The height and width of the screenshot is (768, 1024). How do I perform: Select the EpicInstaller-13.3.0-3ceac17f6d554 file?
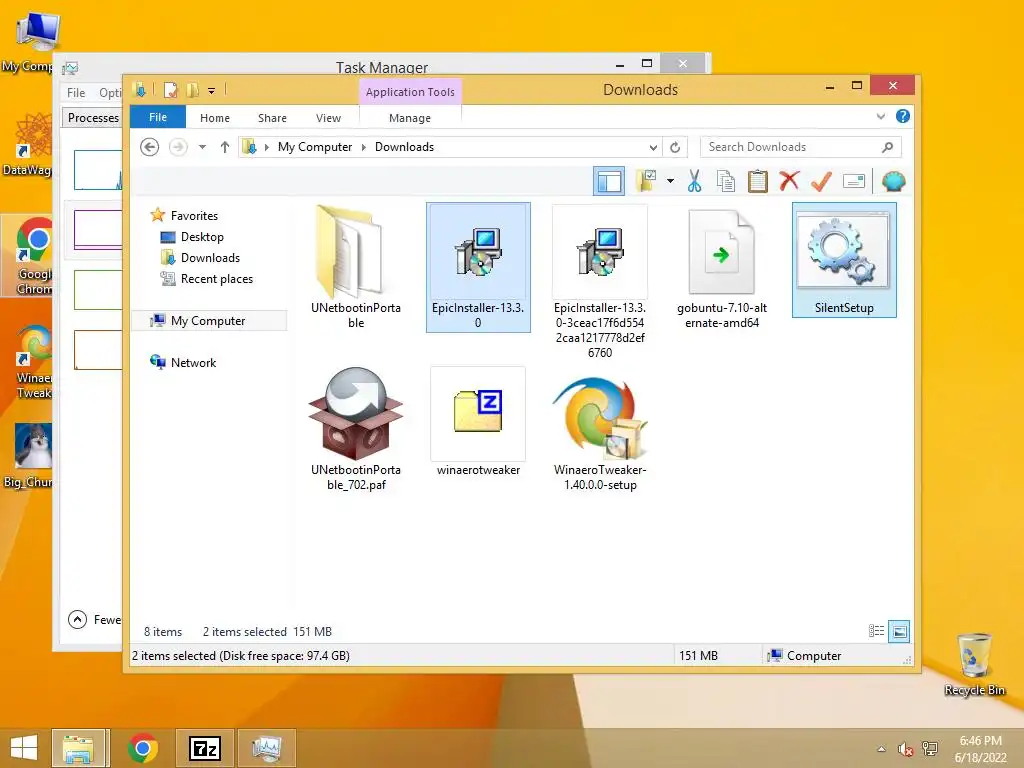coord(600,281)
